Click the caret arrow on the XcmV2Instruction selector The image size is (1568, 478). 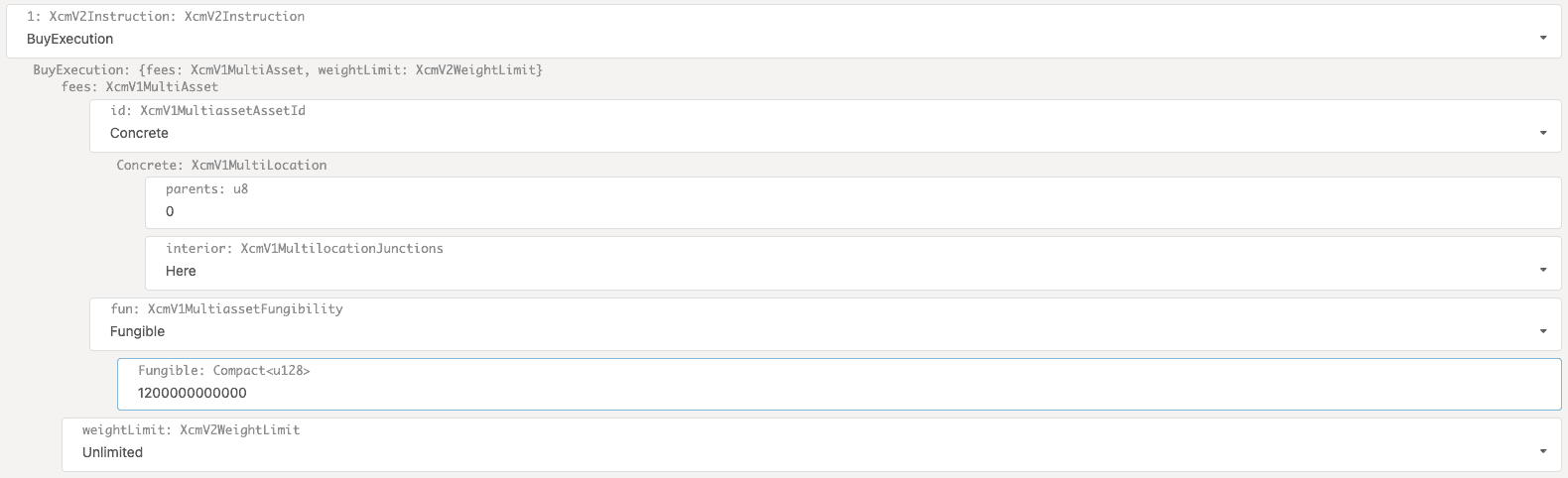pos(1542,39)
